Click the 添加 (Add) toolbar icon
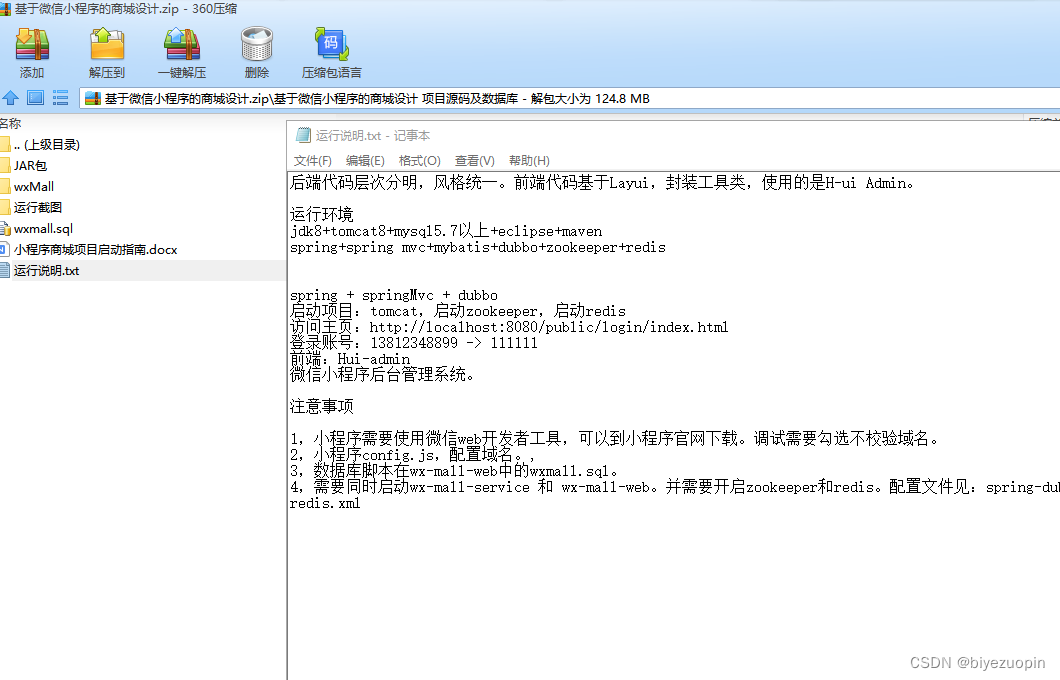The image size is (1060, 680). [32, 45]
